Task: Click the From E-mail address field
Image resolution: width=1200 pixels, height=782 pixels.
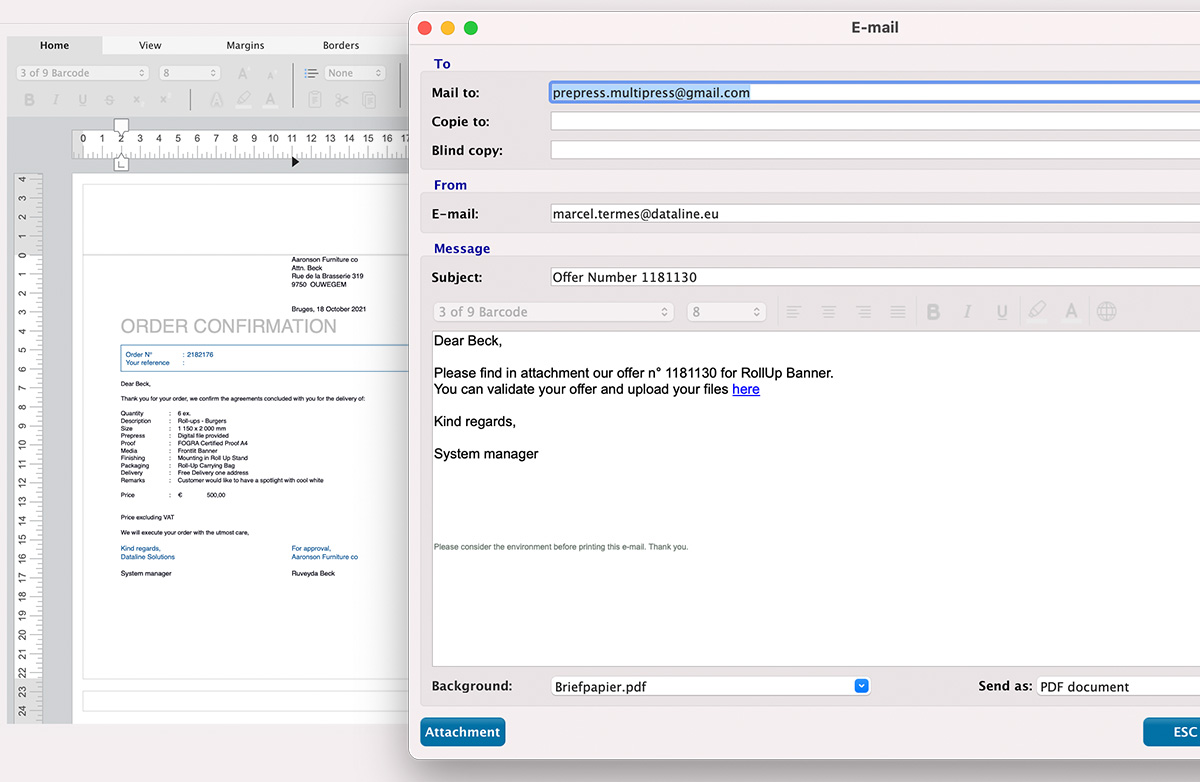Action: pyautogui.click(x=875, y=213)
